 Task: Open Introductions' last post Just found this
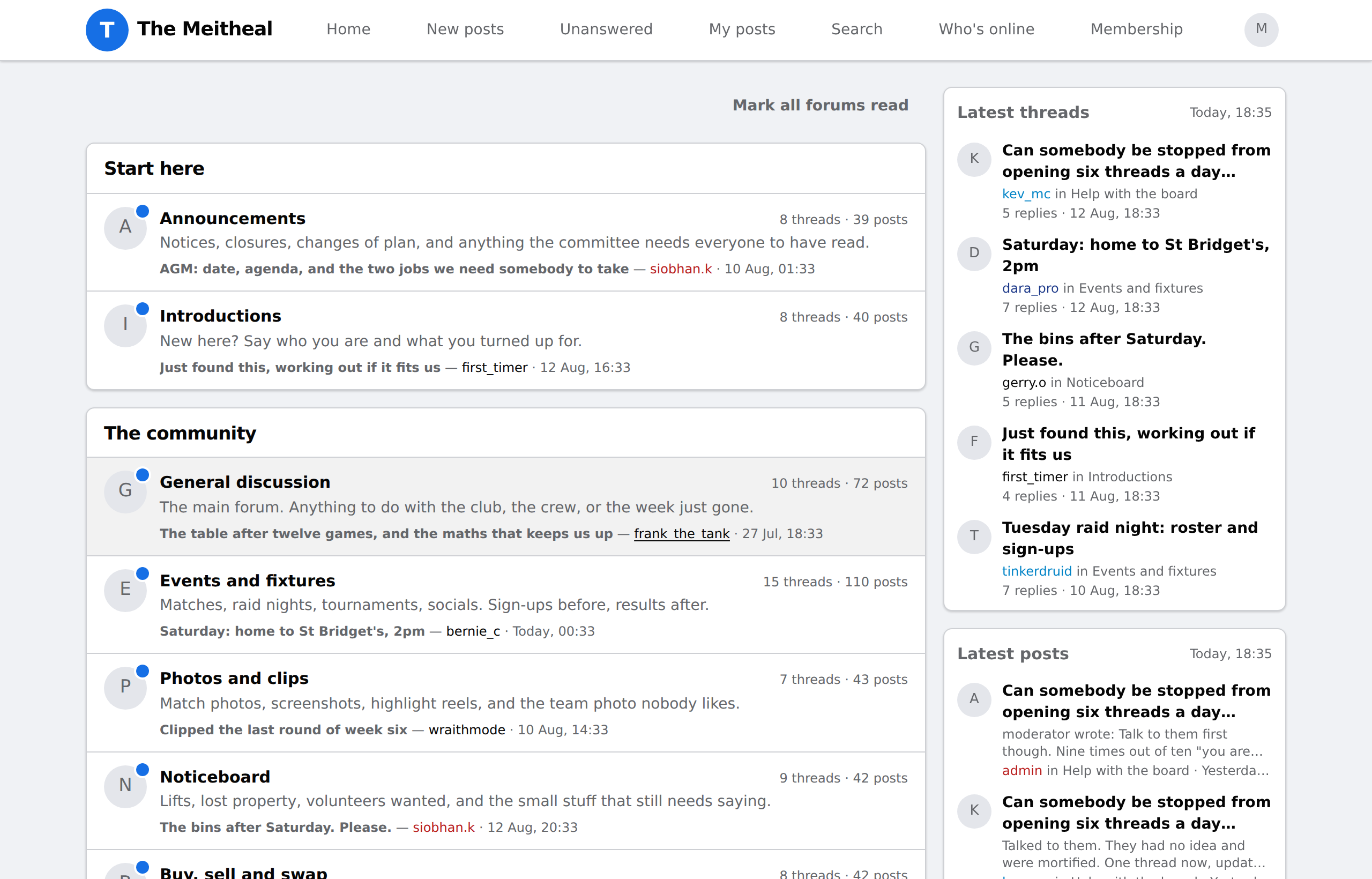coord(300,368)
